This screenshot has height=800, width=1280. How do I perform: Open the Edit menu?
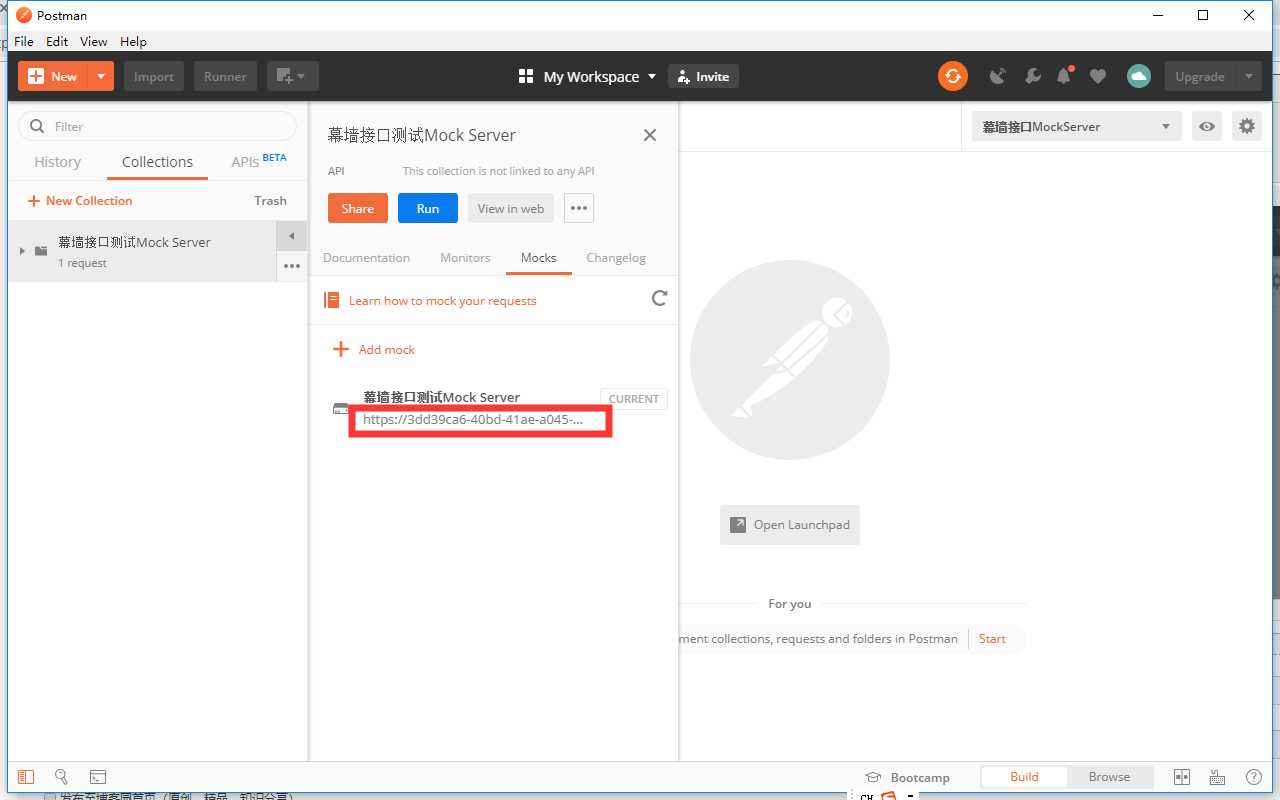(x=57, y=42)
